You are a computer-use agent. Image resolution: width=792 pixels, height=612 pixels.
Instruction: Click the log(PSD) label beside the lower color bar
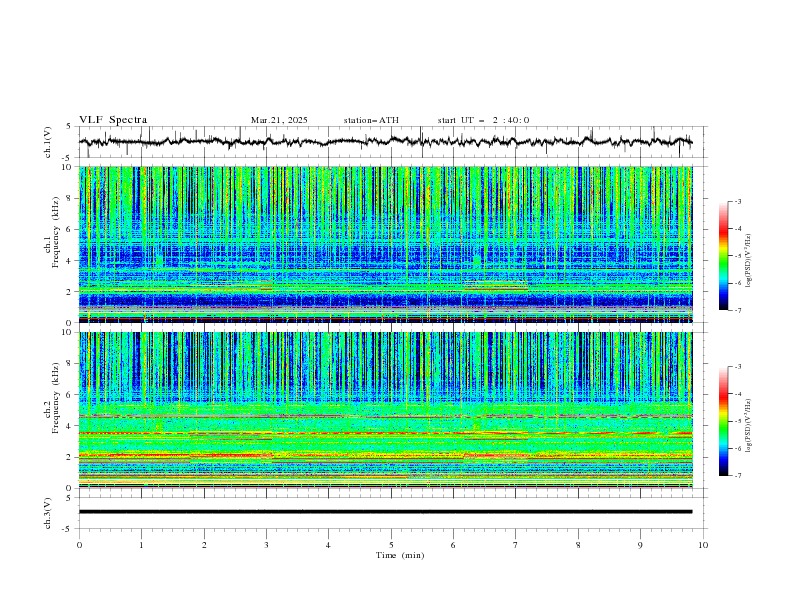click(748, 425)
